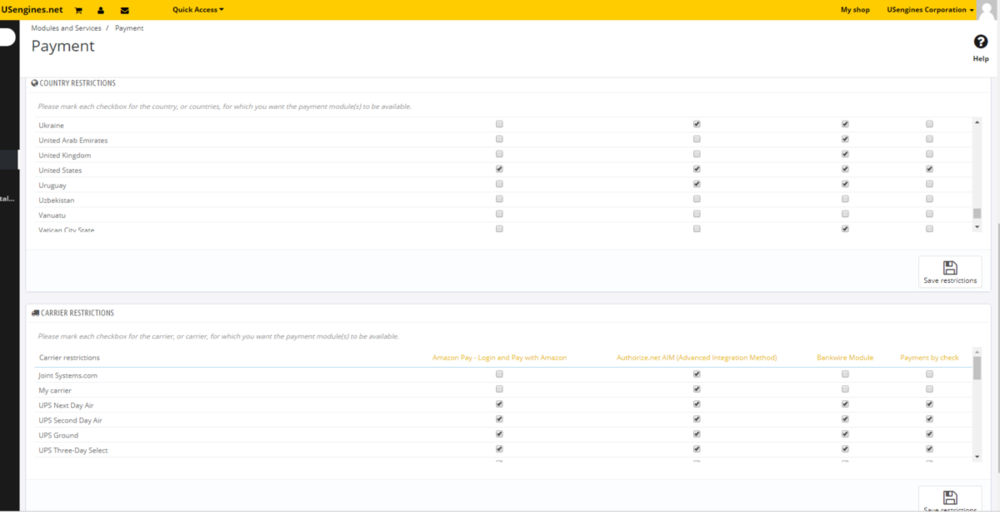Click the USengines.net shop name link
Viewport: 1000px width, 515px height.
[x=32, y=10]
